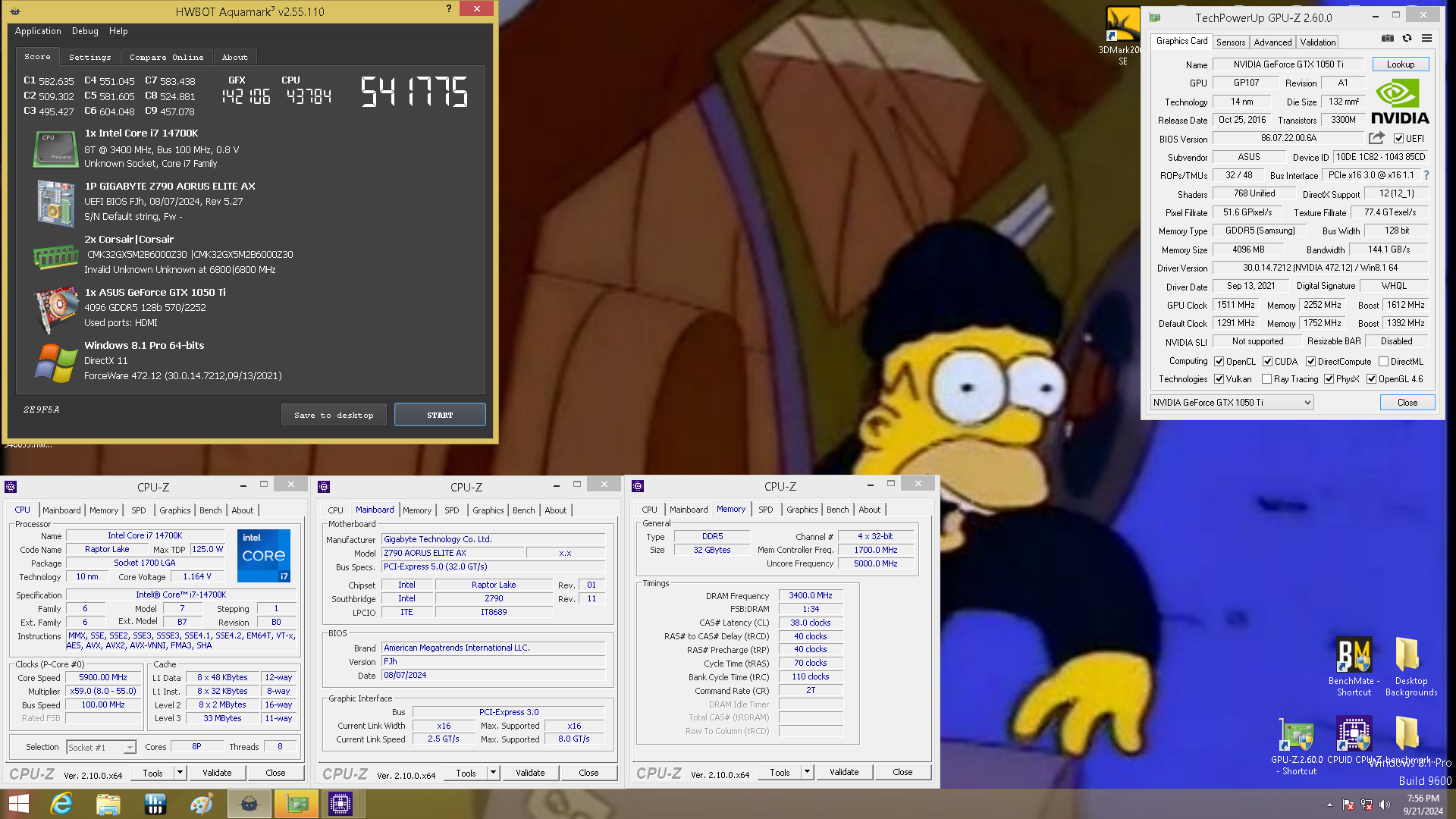Open the GPU-Z graphics card selector dropdown
Screen dimensions: 1456x819
1232,403
